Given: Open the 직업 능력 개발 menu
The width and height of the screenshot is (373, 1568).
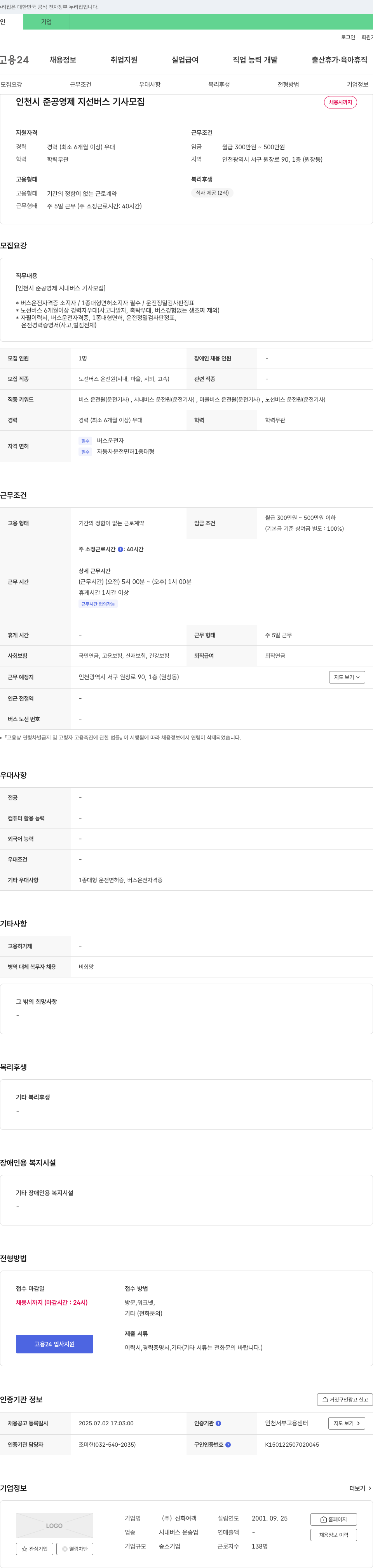Looking at the screenshot, I should click(255, 59).
